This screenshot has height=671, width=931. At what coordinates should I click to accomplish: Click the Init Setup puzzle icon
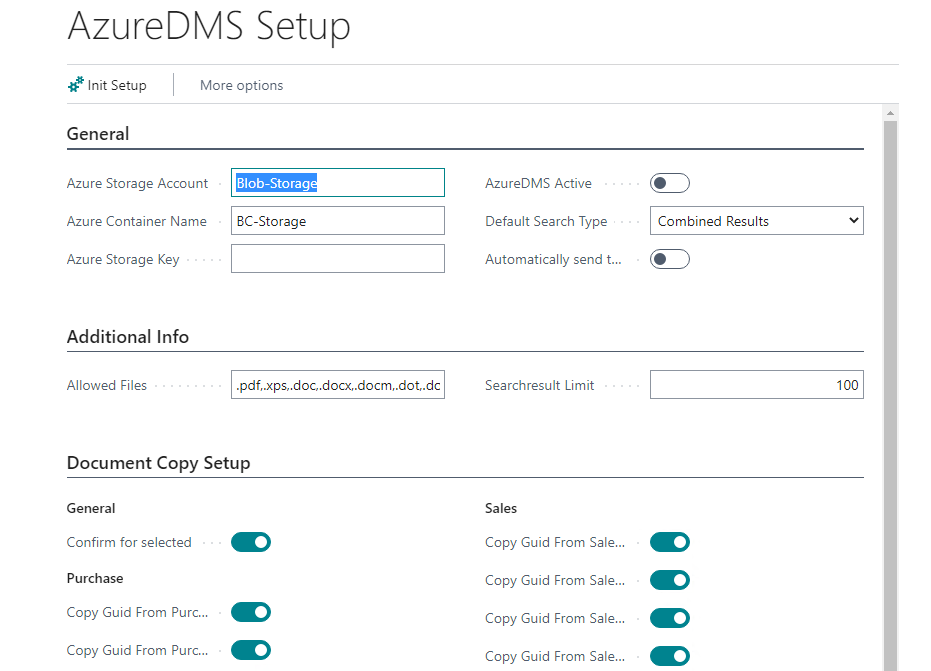pyautogui.click(x=75, y=85)
